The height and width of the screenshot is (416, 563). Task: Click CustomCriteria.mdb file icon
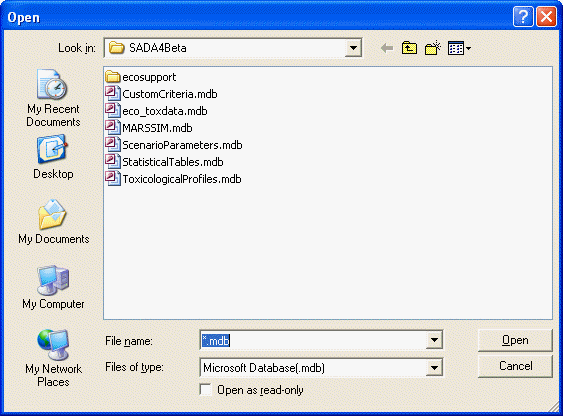click(x=112, y=94)
